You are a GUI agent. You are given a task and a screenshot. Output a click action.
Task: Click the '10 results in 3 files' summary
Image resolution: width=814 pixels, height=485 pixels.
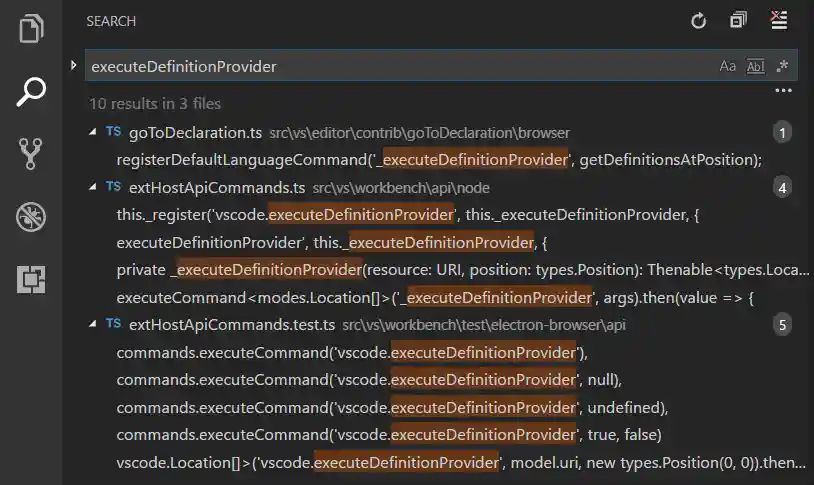click(x=155, y=104)
